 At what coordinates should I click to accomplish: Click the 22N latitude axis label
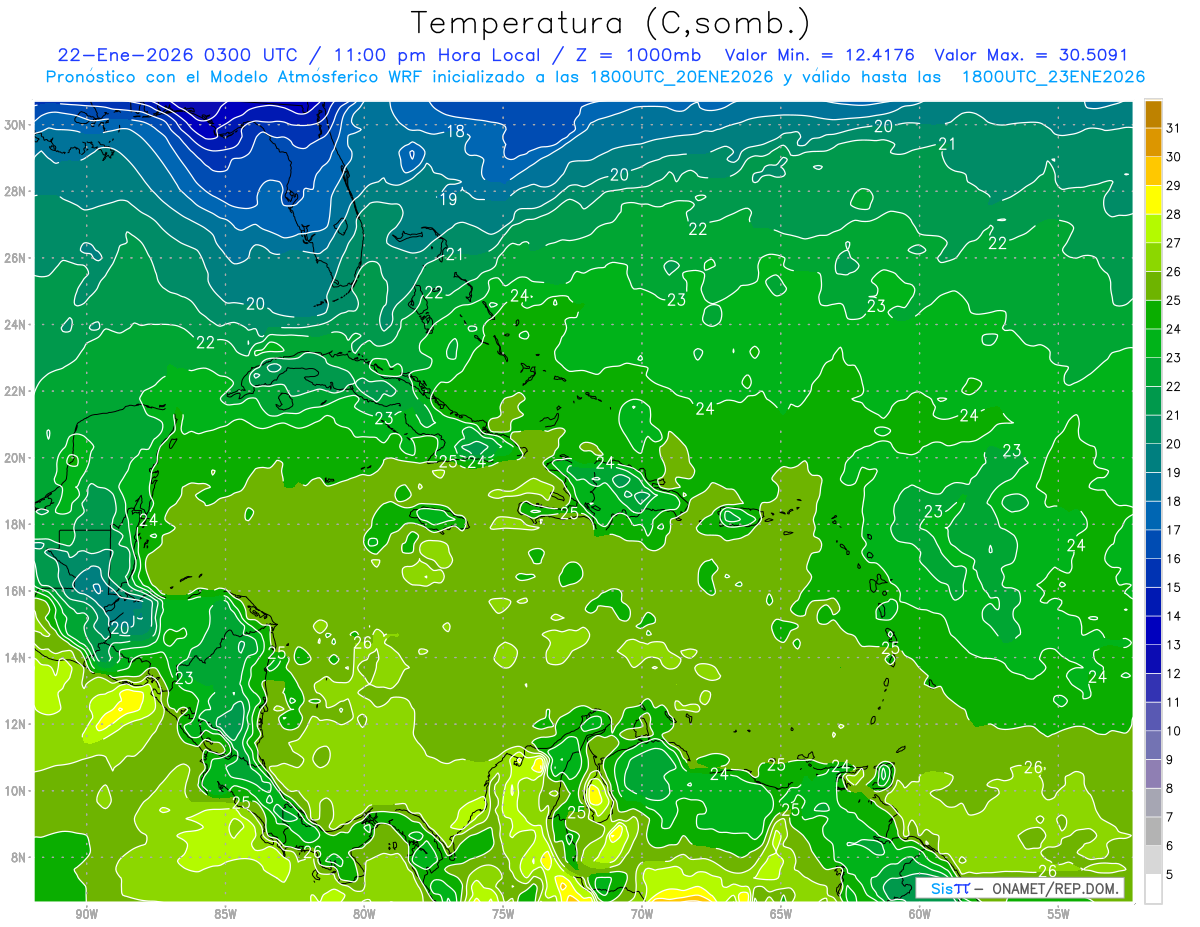[17, 391]
